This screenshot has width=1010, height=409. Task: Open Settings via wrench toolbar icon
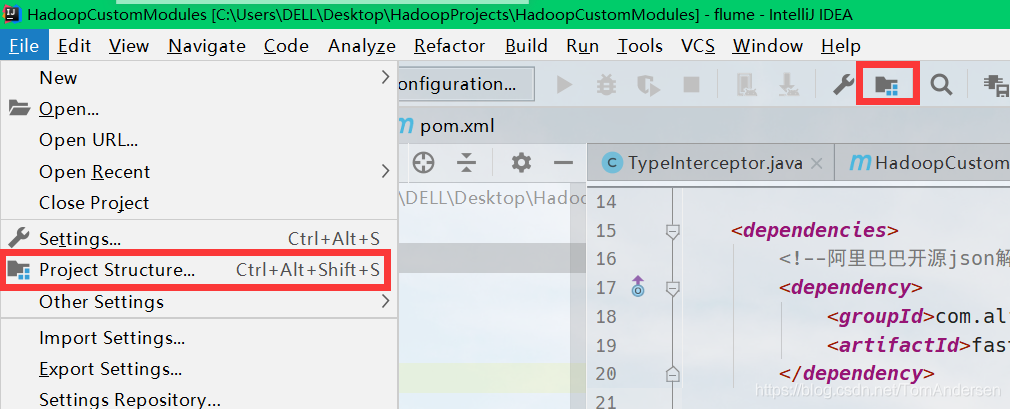click(843, 84)
